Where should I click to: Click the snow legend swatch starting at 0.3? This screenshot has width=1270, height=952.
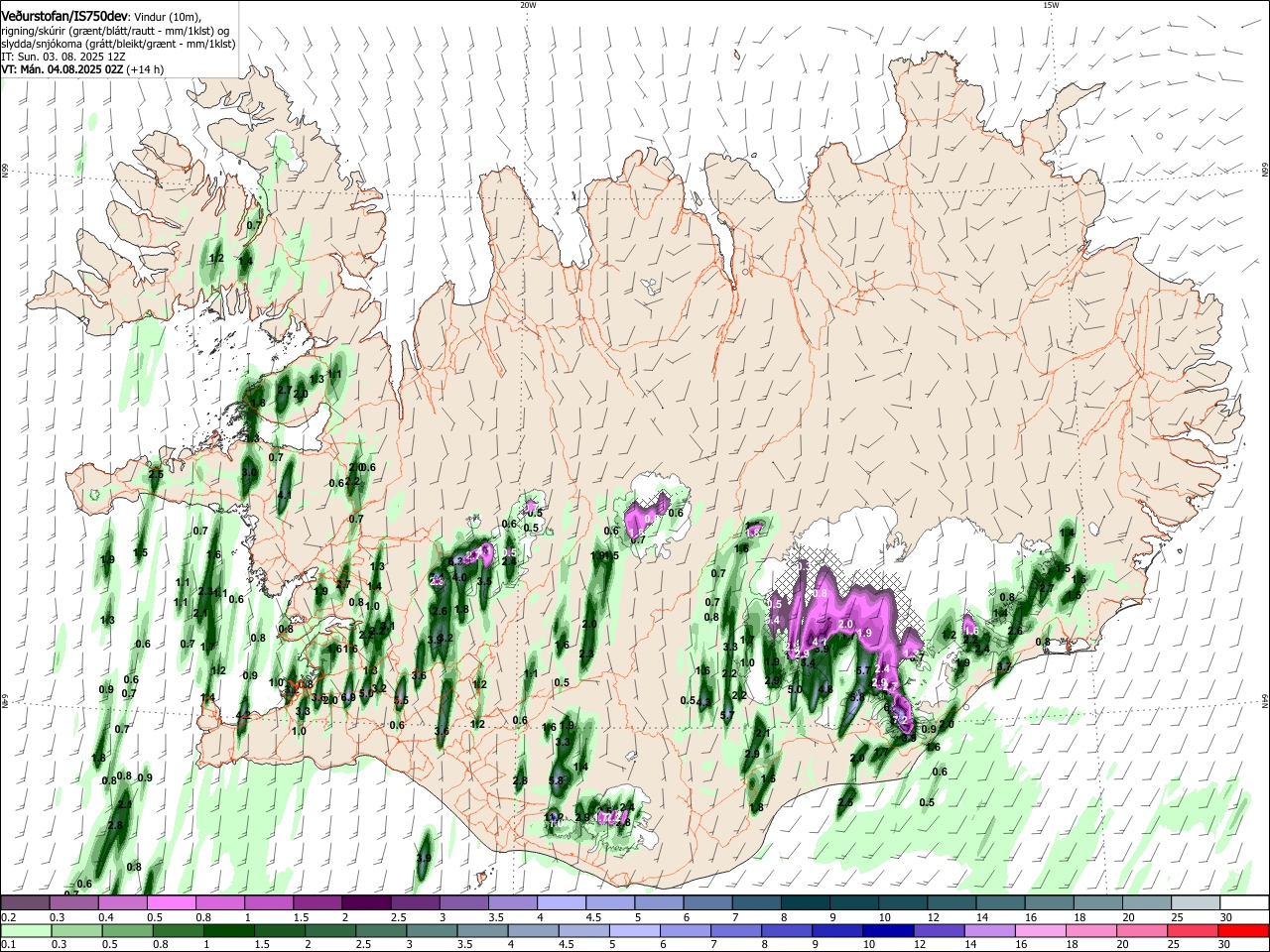74,902
